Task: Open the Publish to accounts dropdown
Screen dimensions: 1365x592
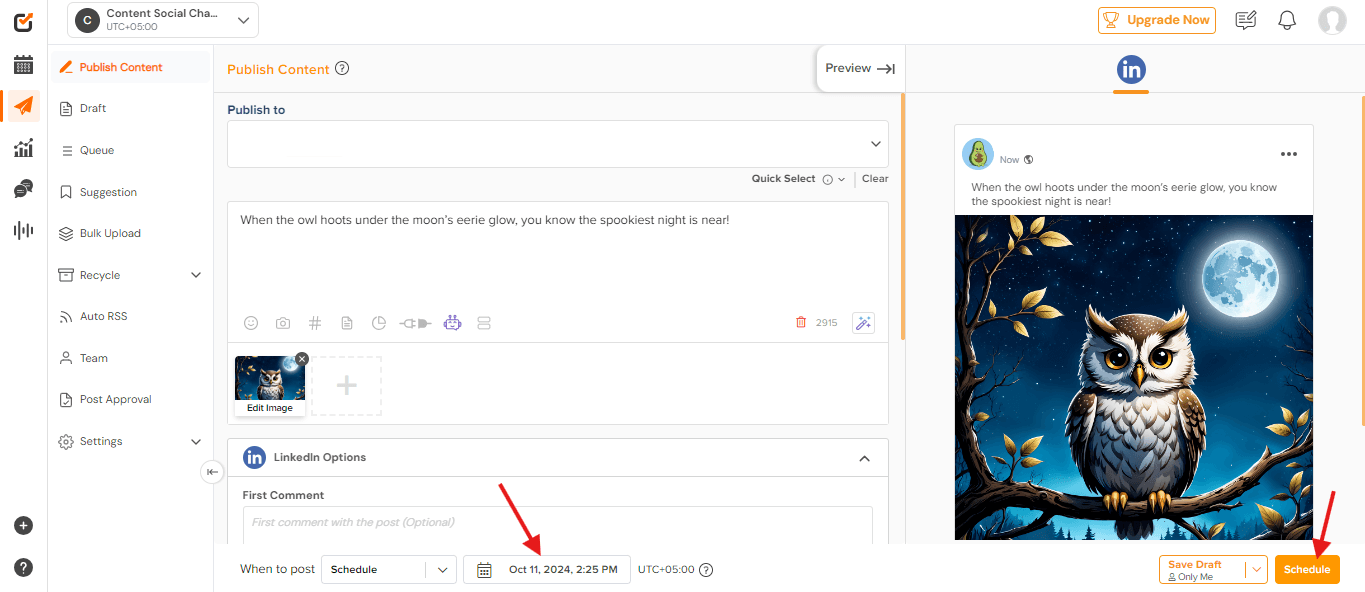Action: pos(875,143)
